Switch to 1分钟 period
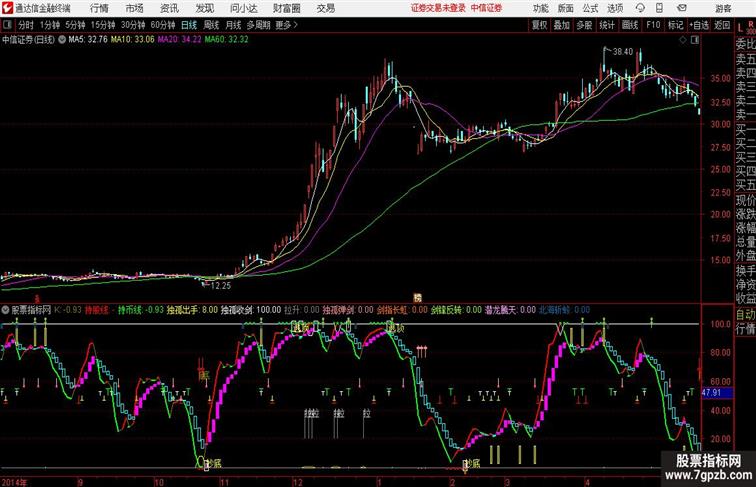 click(50, 25)
